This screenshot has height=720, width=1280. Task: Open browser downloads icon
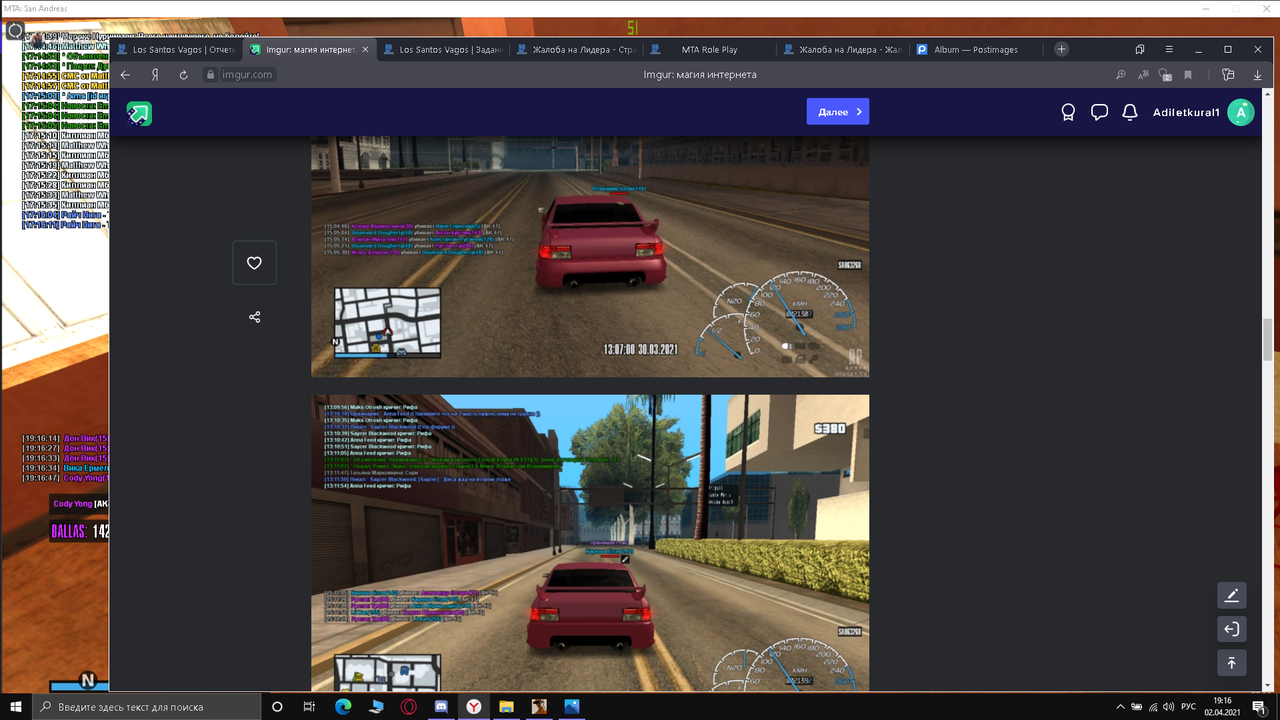pyautogui.click(x=1258, y=75)
